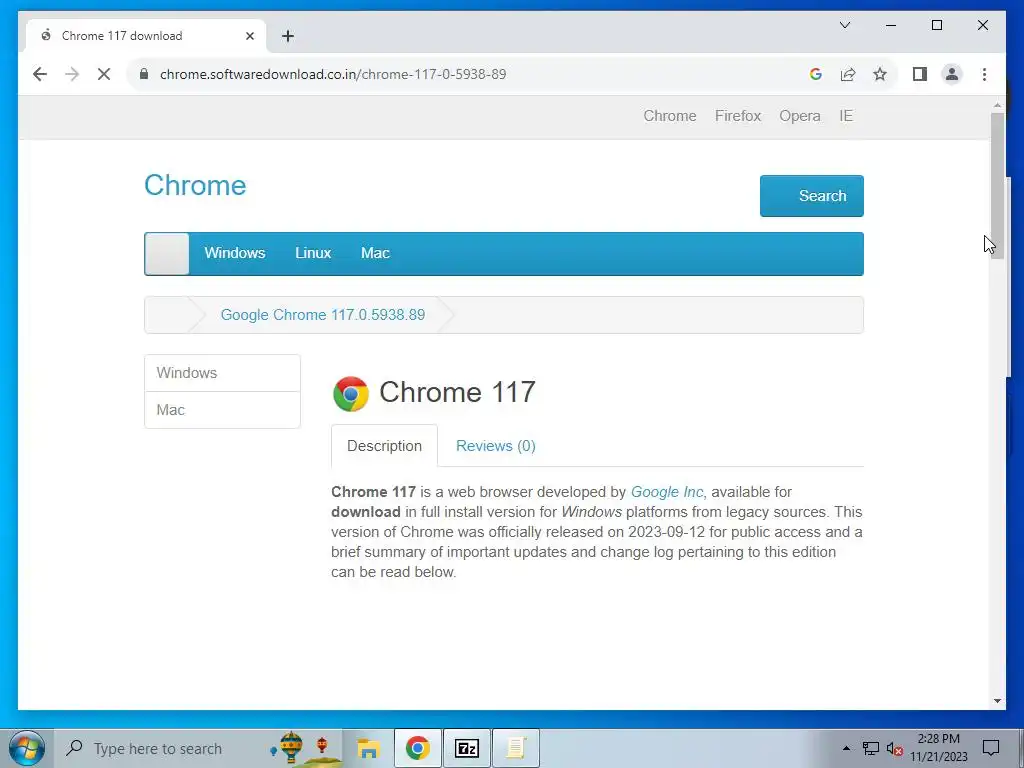
Task: Click the scrollbar down arrow
Action: pos(997,701)
